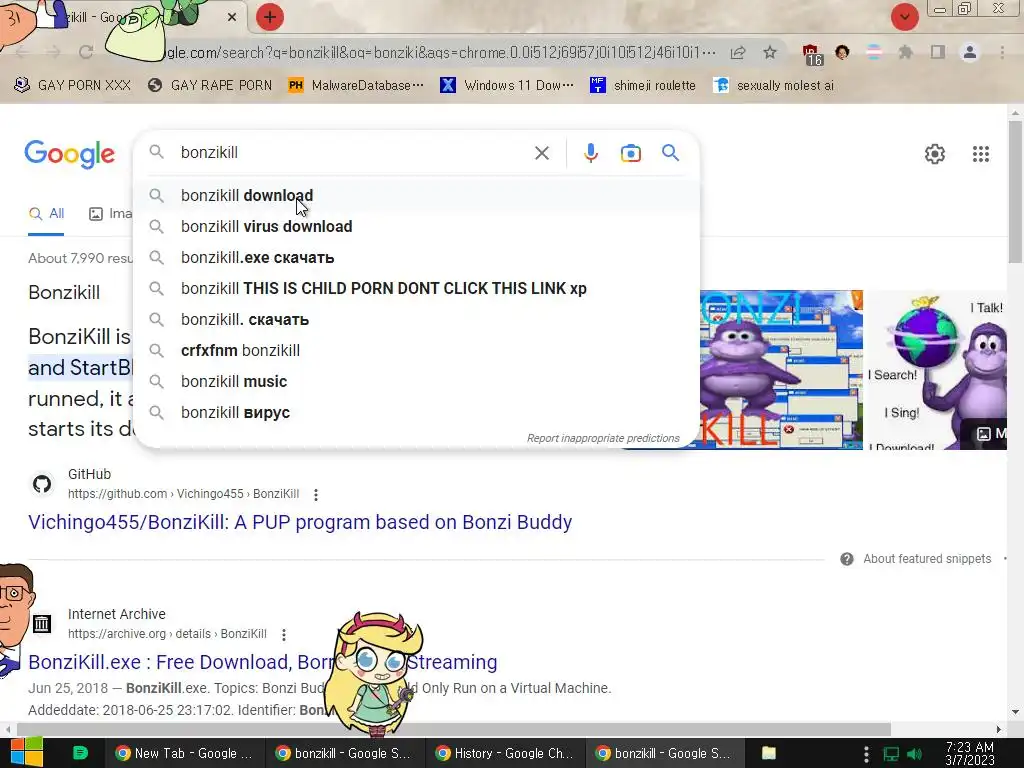
Task: Open the clock showing 7:23 AM
Action: point(970,753)
